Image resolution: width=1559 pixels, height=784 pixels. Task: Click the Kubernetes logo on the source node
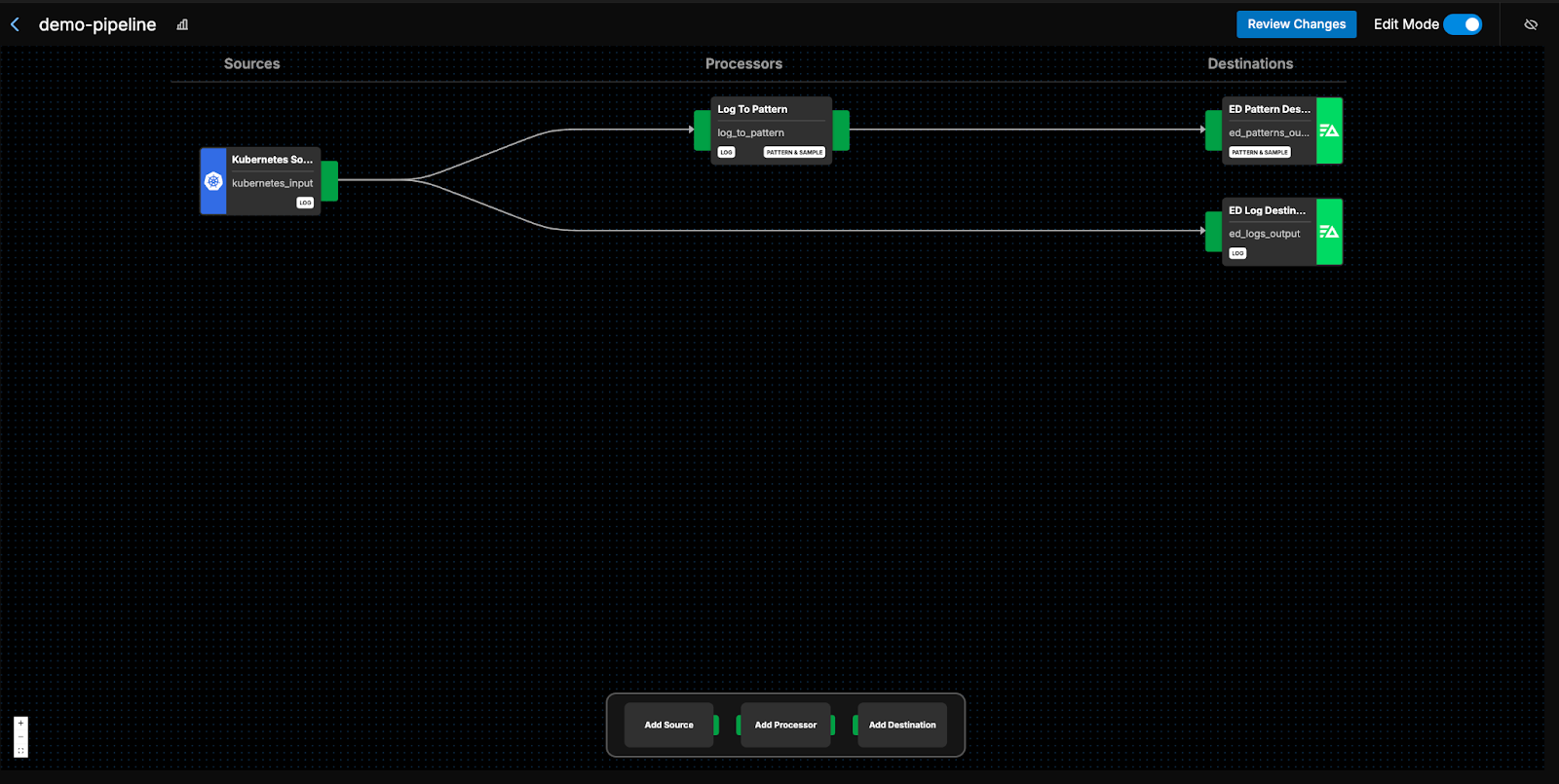tap(213, 181)
